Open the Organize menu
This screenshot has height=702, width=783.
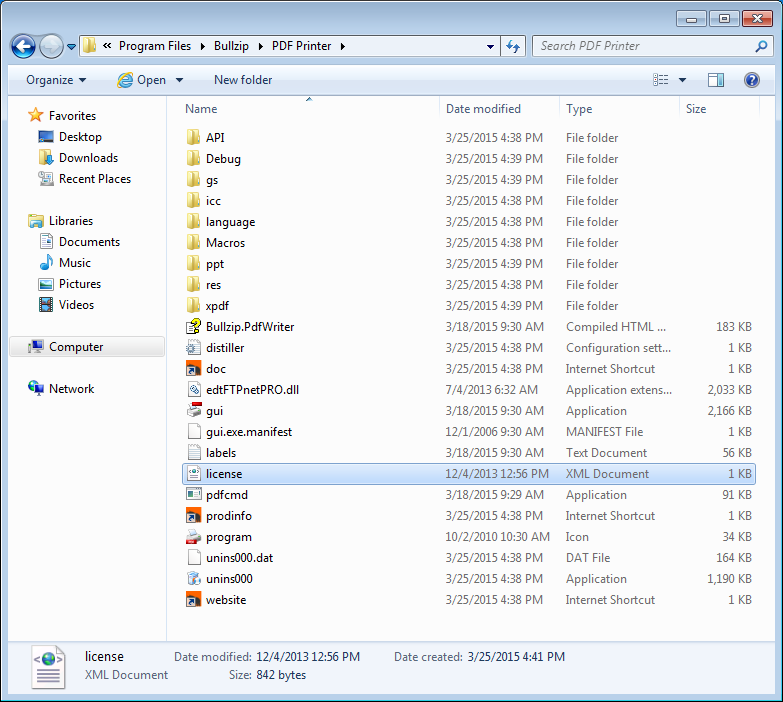(x=56, y=80)
